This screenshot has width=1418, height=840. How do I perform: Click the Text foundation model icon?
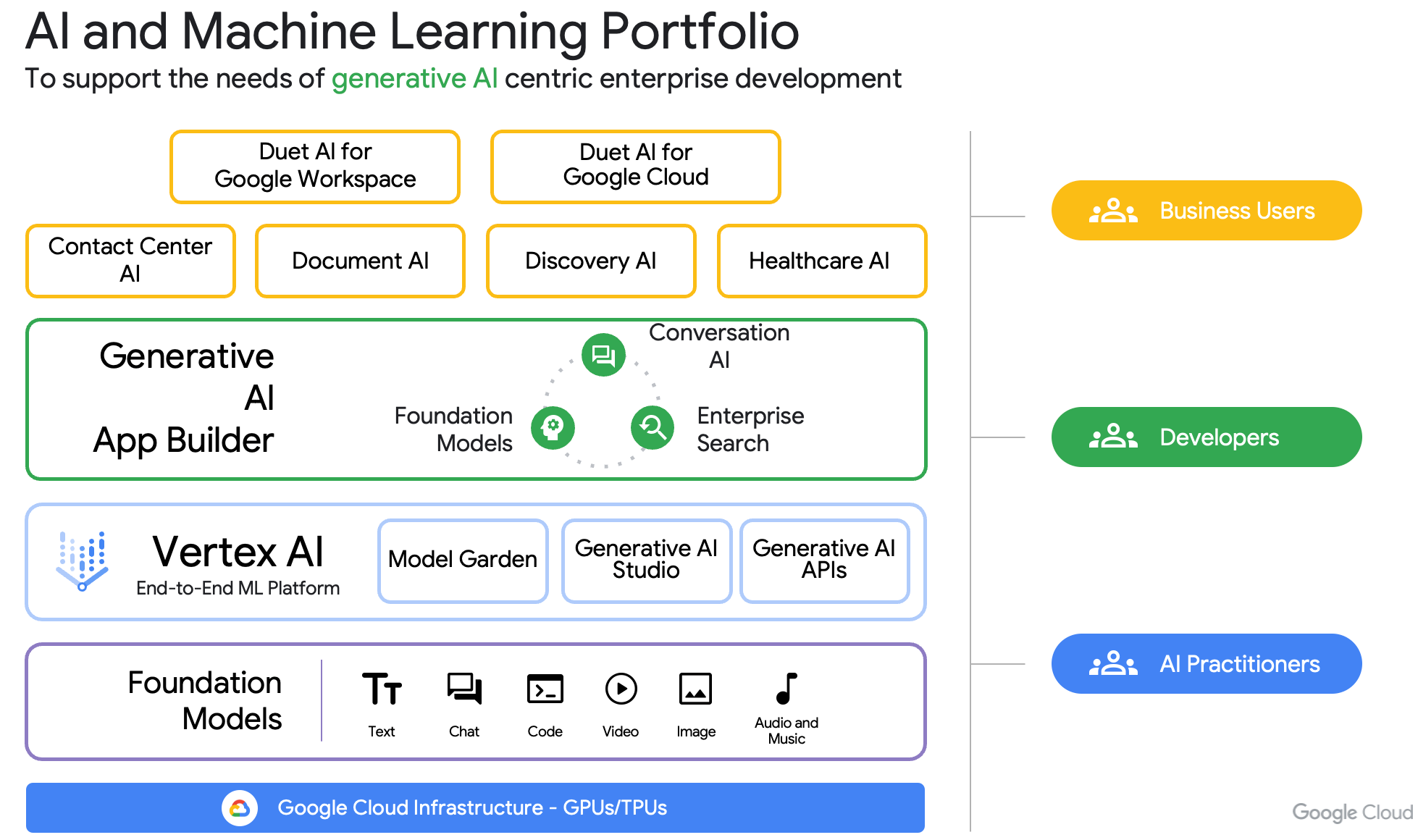[x=382, y=689]
